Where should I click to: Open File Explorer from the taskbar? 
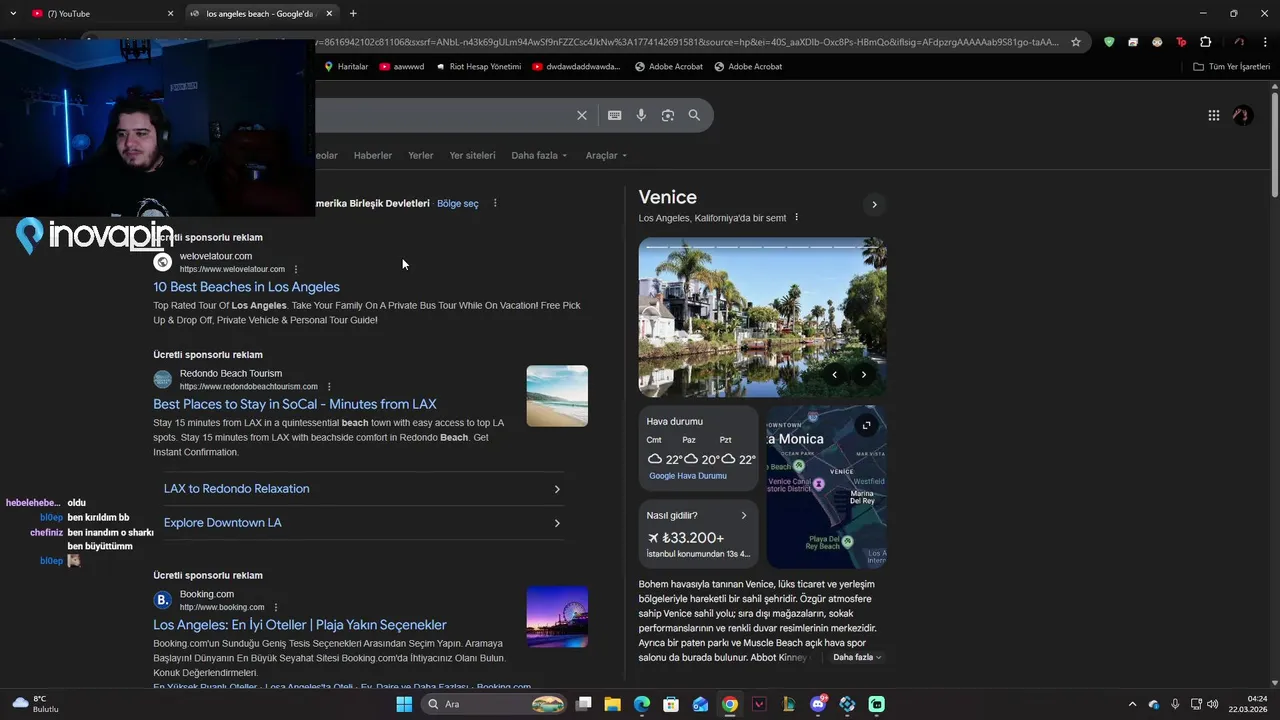(613, 704)
